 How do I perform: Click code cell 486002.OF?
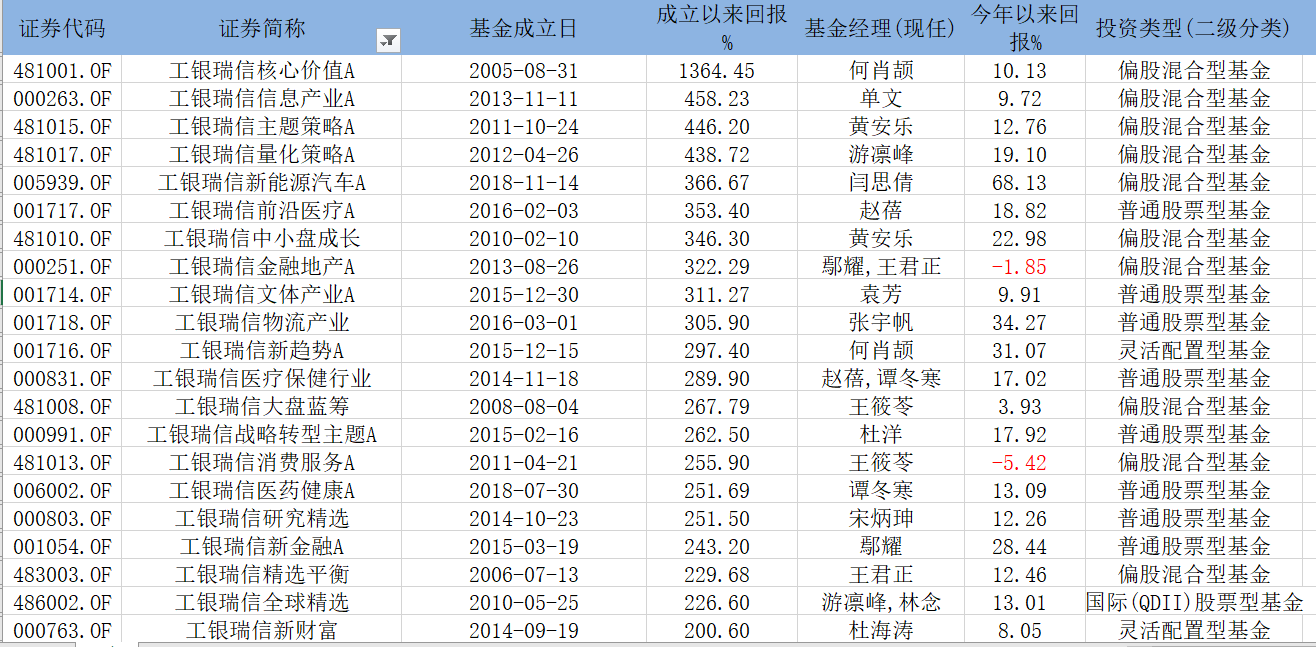[62, 602]
